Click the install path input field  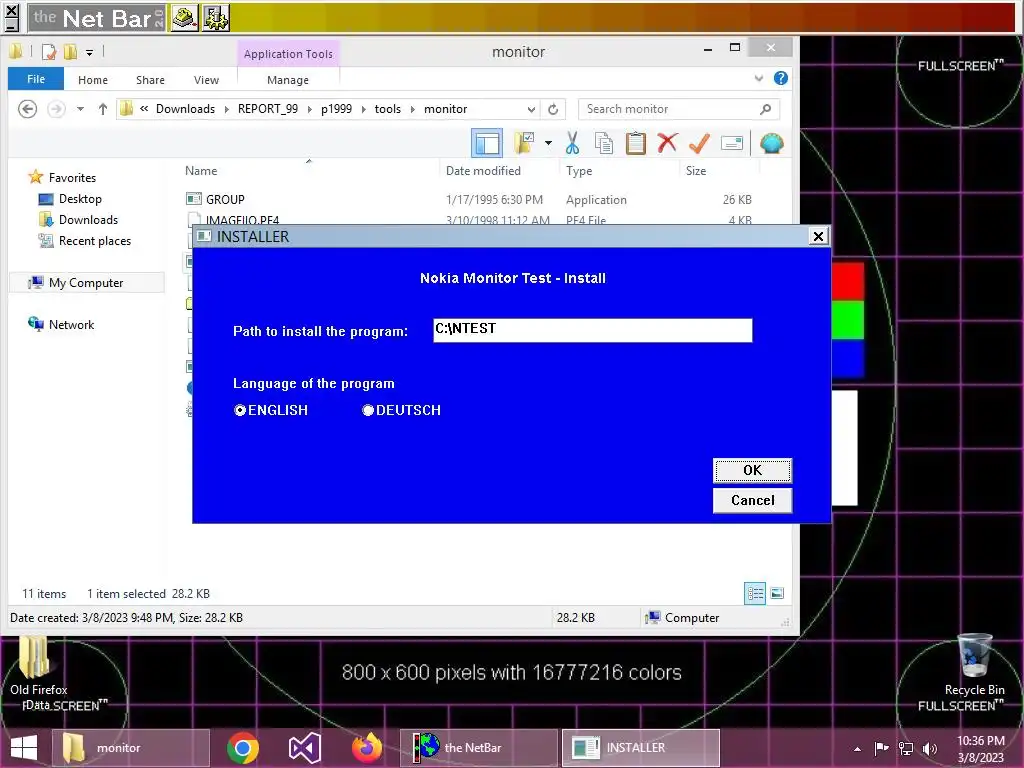point(592,330)
